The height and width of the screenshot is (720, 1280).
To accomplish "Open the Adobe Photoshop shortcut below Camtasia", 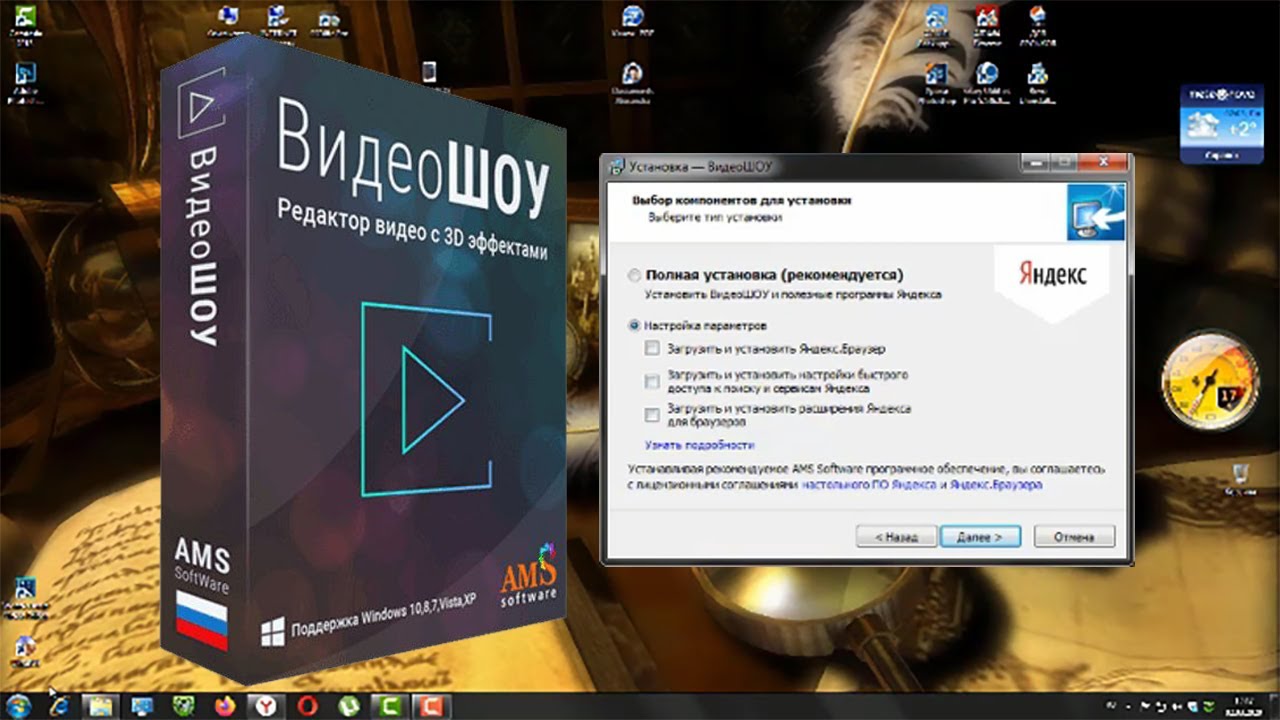I will (24, 84).
